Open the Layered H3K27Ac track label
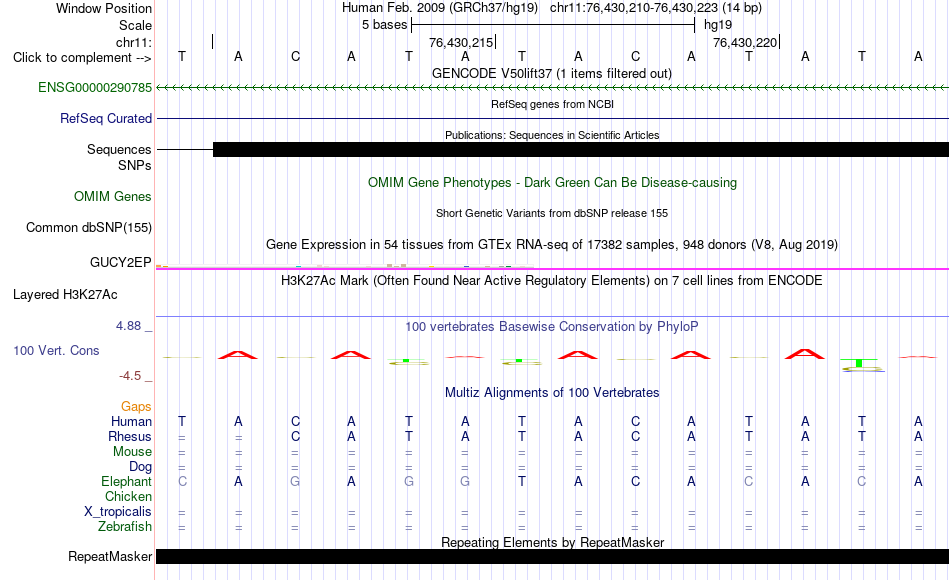The width and height of the screenshot is (950, 580). point(65,295)
